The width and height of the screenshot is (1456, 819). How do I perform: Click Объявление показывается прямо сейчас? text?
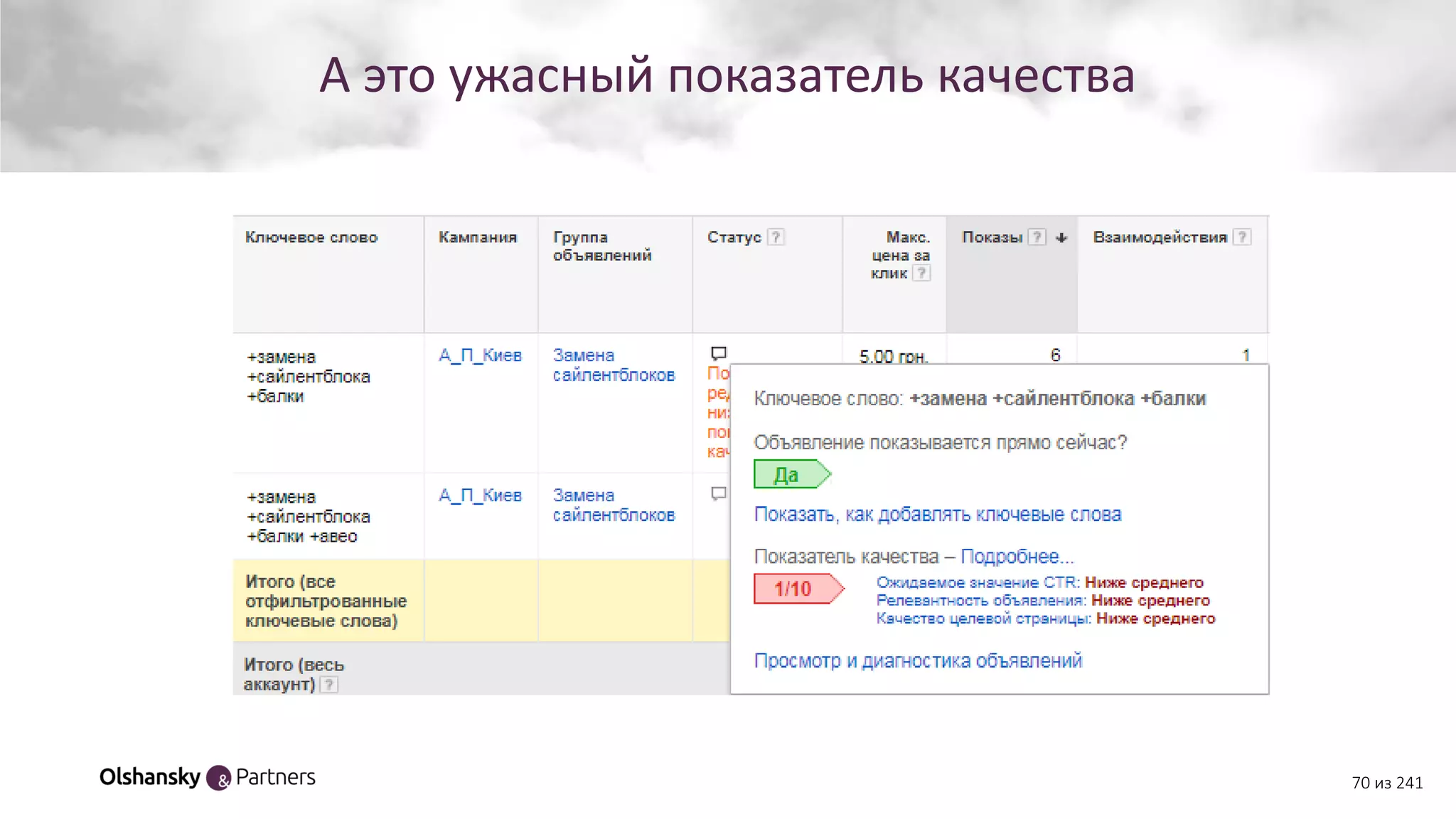pyautogui.click(x=941, y=442)
